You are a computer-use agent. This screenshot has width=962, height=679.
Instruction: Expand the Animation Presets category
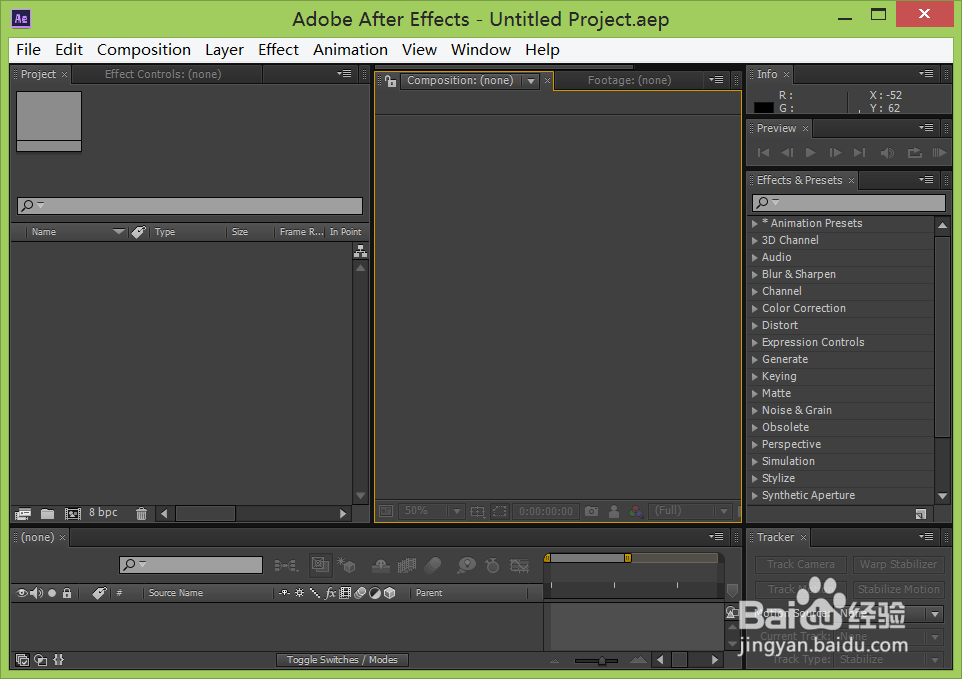pyautogui.click(x=755, y=224)
